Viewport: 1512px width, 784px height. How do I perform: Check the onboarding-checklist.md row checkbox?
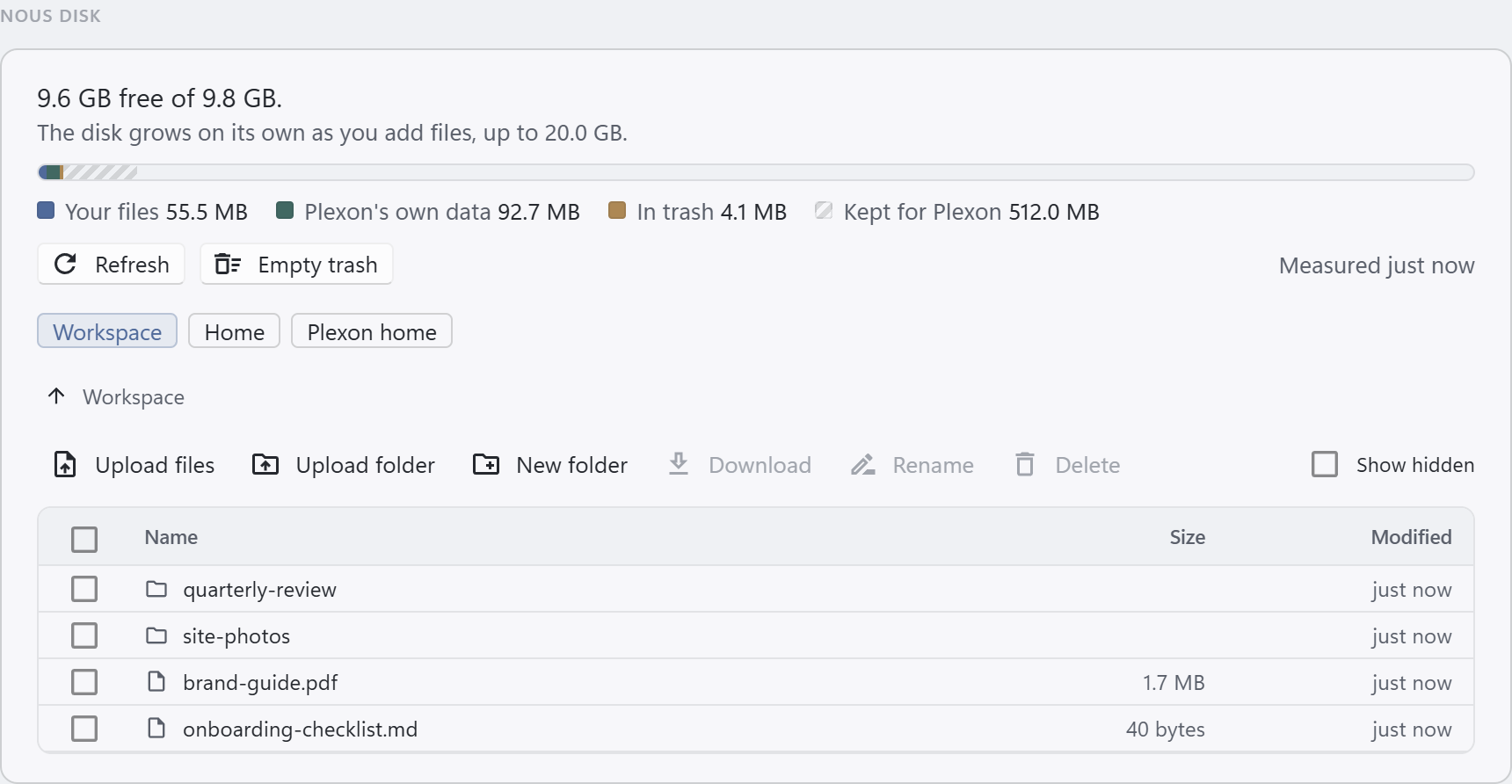pos(84,729)
